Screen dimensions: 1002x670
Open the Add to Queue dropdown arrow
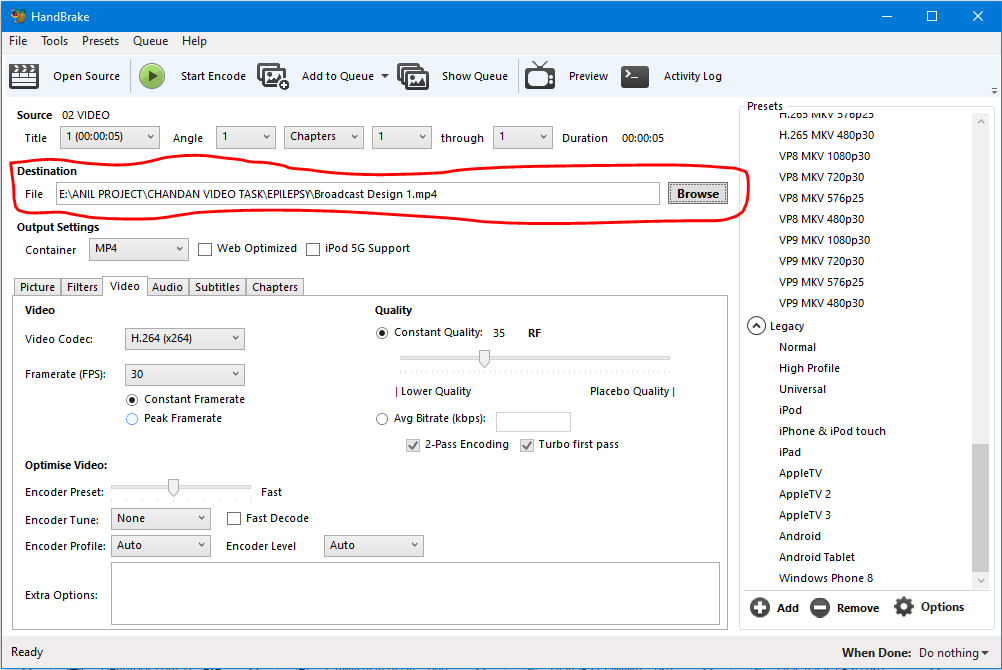[x=385, y=76]
